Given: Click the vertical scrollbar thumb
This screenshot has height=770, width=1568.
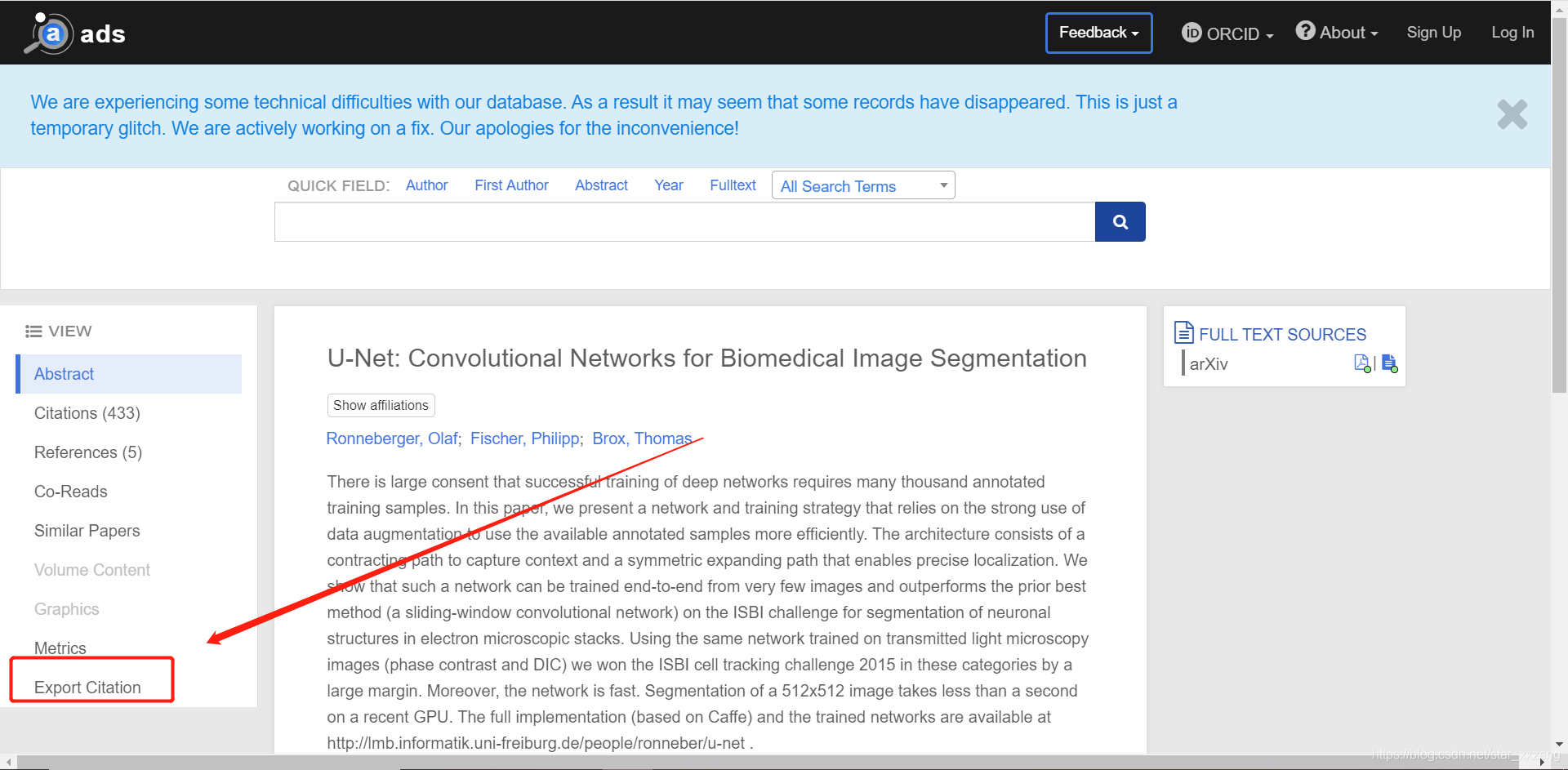Looking at the screenshot, I should coord(1559,204).
